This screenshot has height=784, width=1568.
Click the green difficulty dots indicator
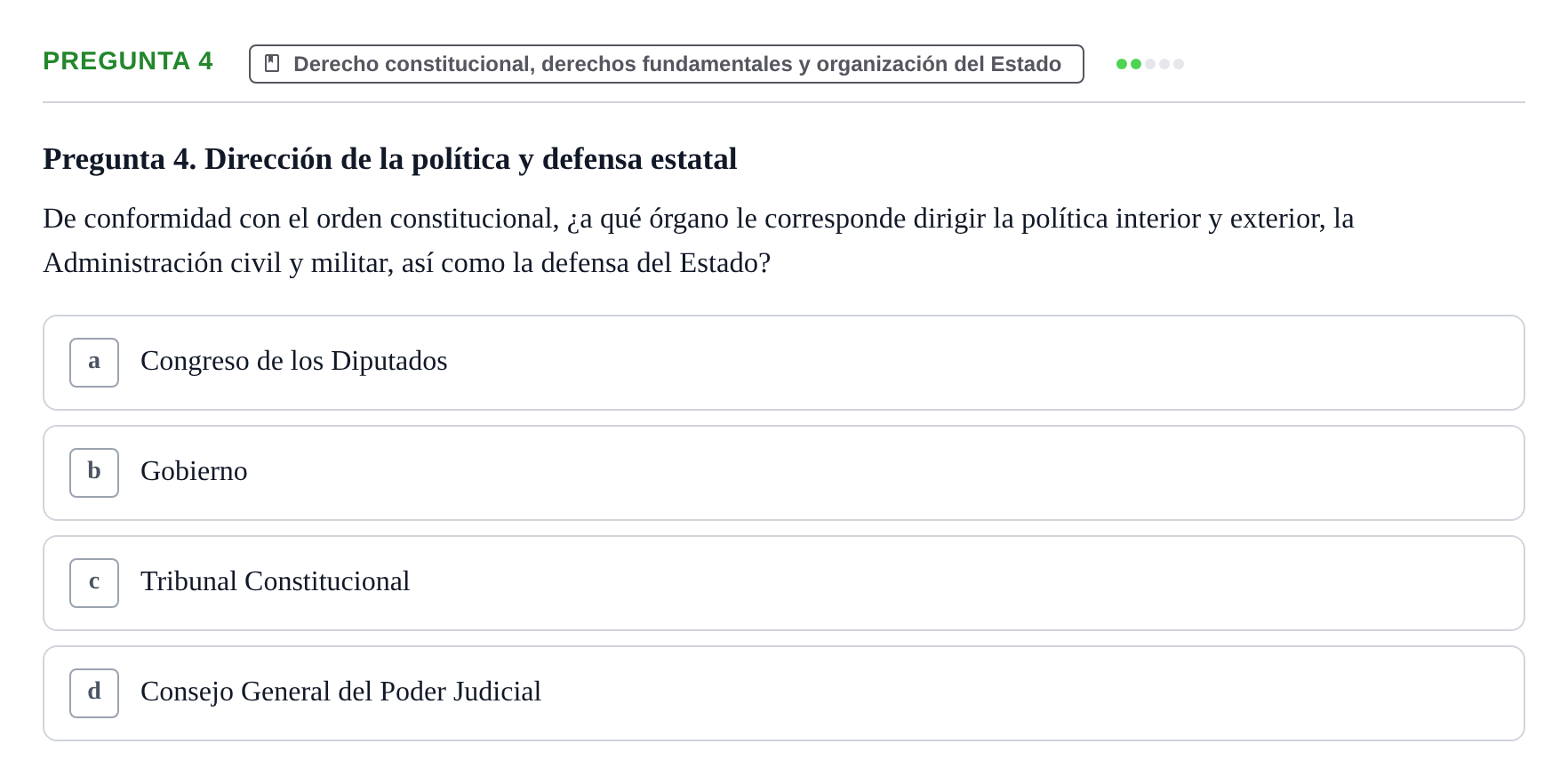(x=1149, y=64)
